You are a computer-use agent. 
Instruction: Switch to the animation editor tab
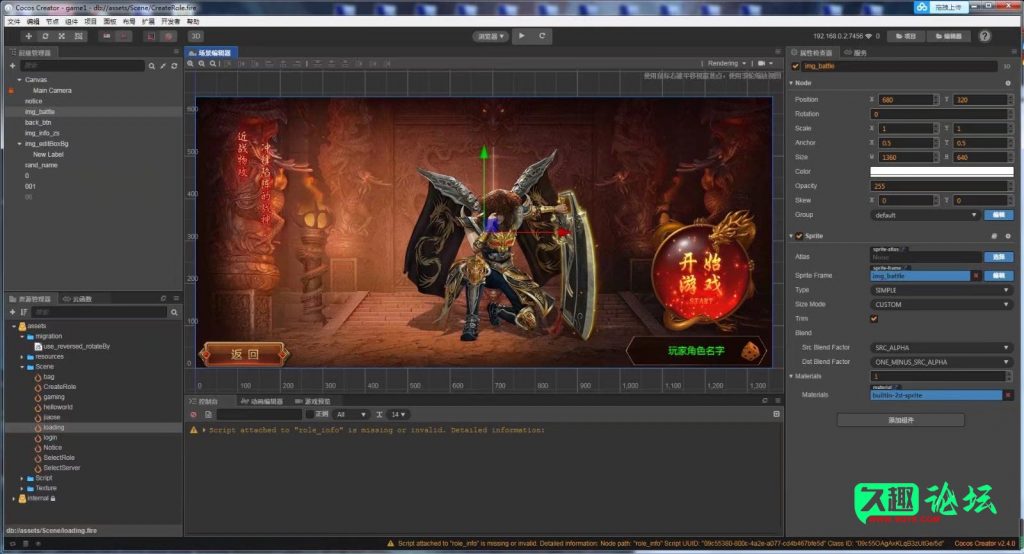point(262,401)
